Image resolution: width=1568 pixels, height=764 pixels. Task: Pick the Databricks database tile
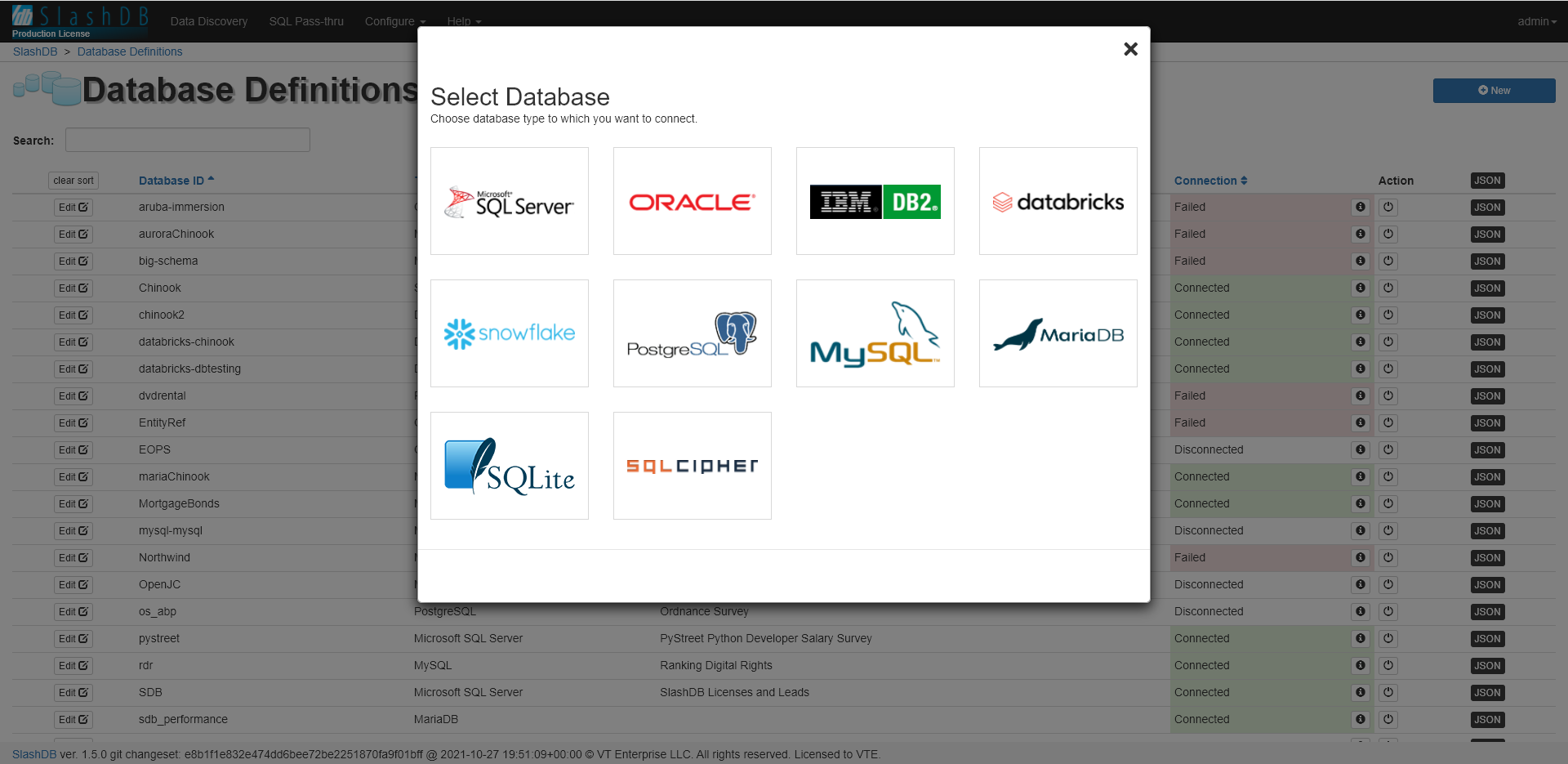[x=1058, y=201]
